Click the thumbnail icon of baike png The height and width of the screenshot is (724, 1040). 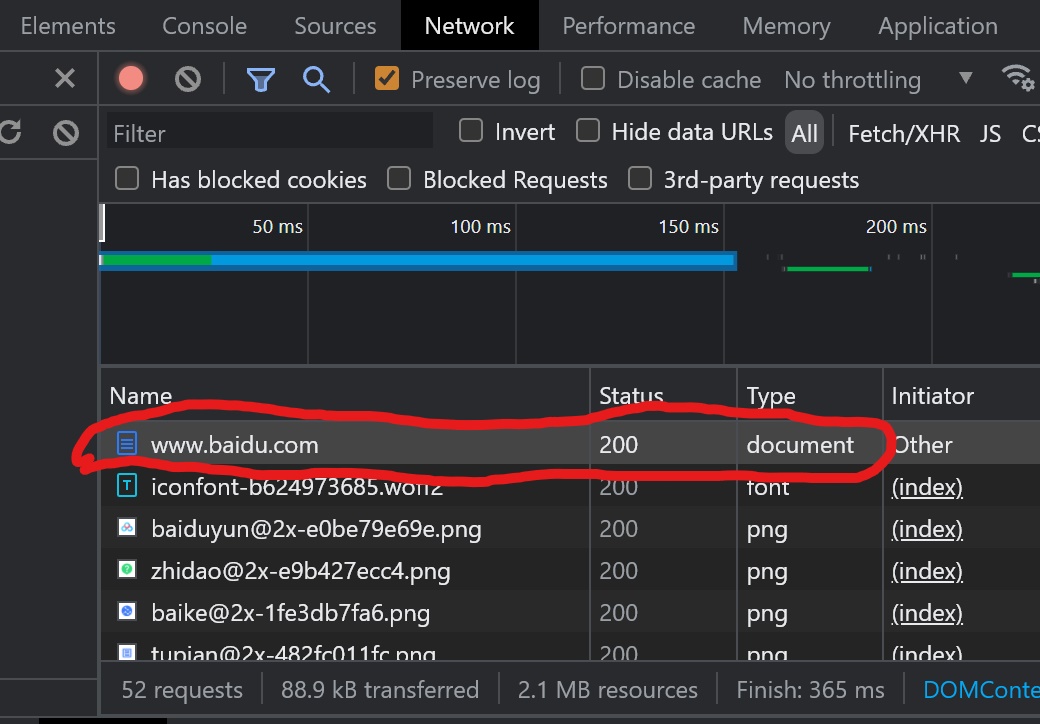[x=127, y=611]
